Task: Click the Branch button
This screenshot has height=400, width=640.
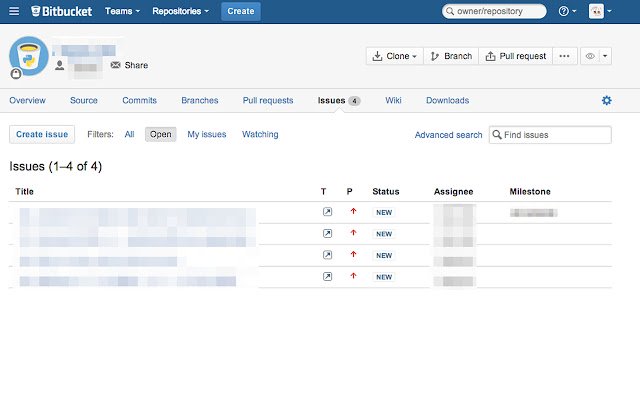Action: click(451, 56)
